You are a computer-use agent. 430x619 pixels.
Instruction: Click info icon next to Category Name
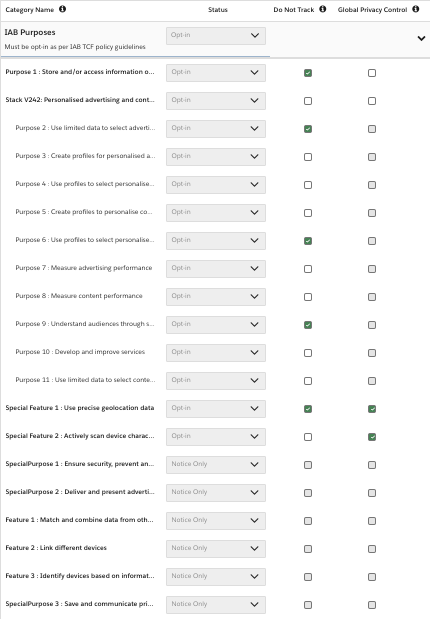62,9
